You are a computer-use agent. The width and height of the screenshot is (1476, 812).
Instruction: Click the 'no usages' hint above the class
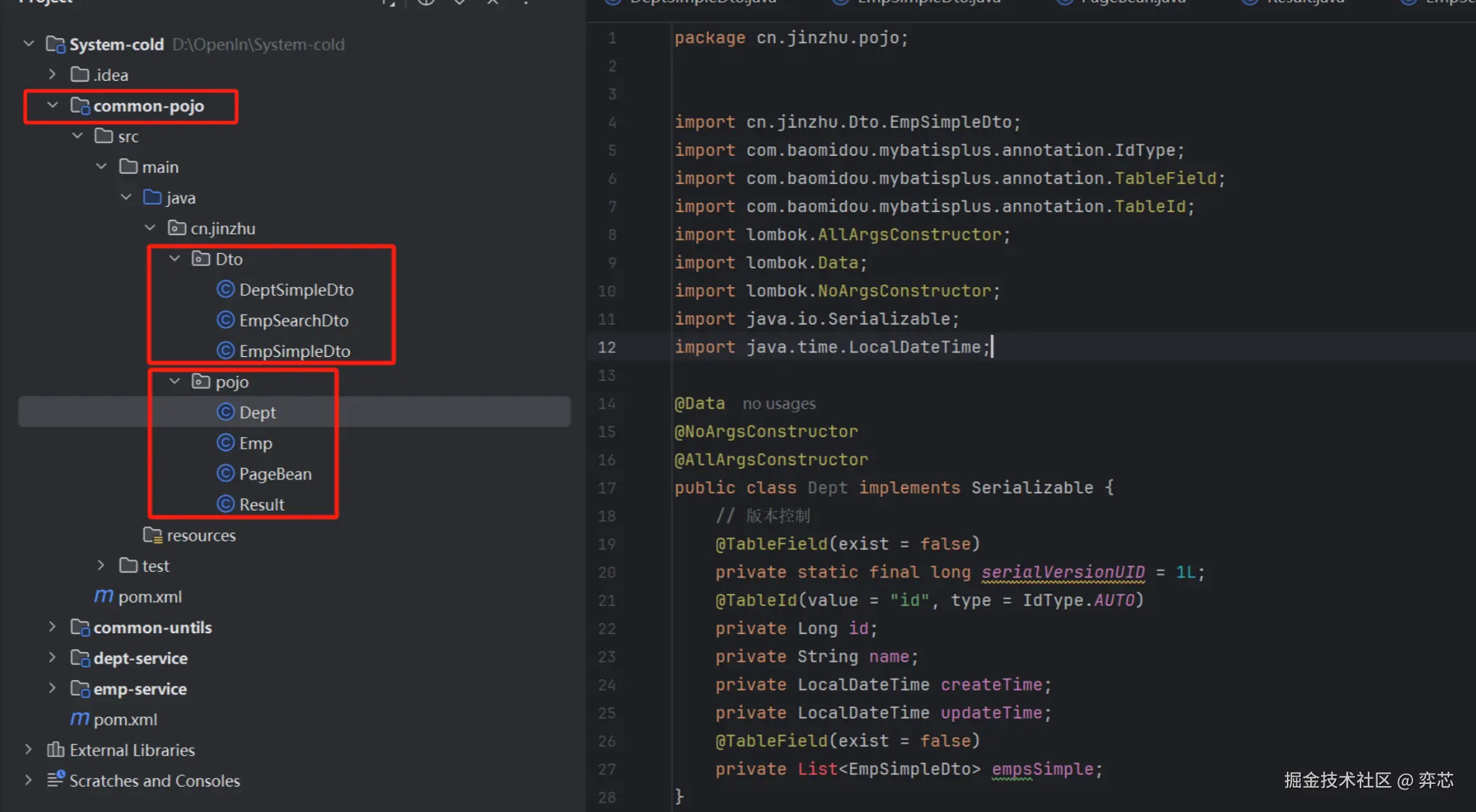pos(779,404)
